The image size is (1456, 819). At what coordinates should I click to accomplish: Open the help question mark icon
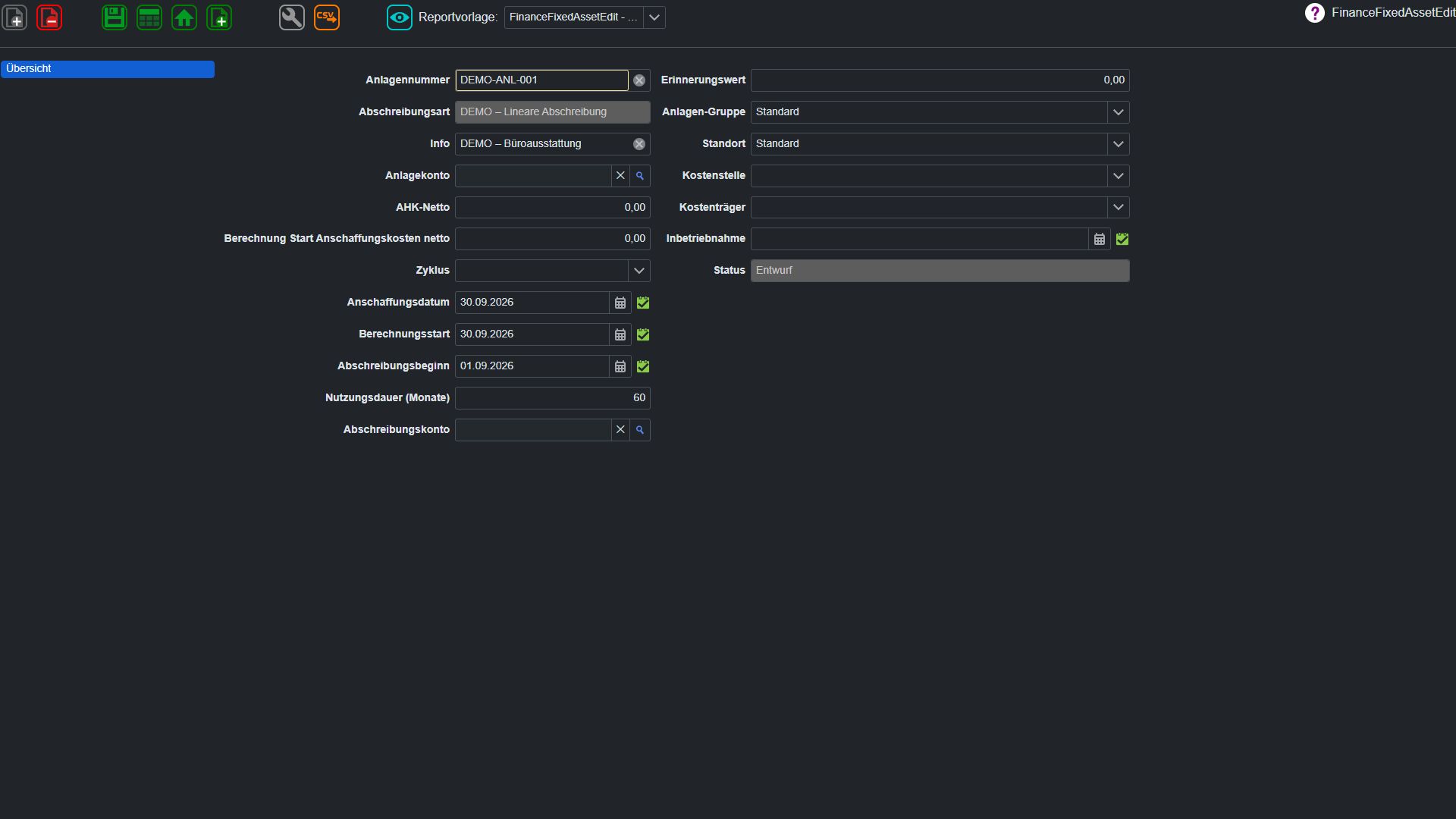click(1314, 13)
